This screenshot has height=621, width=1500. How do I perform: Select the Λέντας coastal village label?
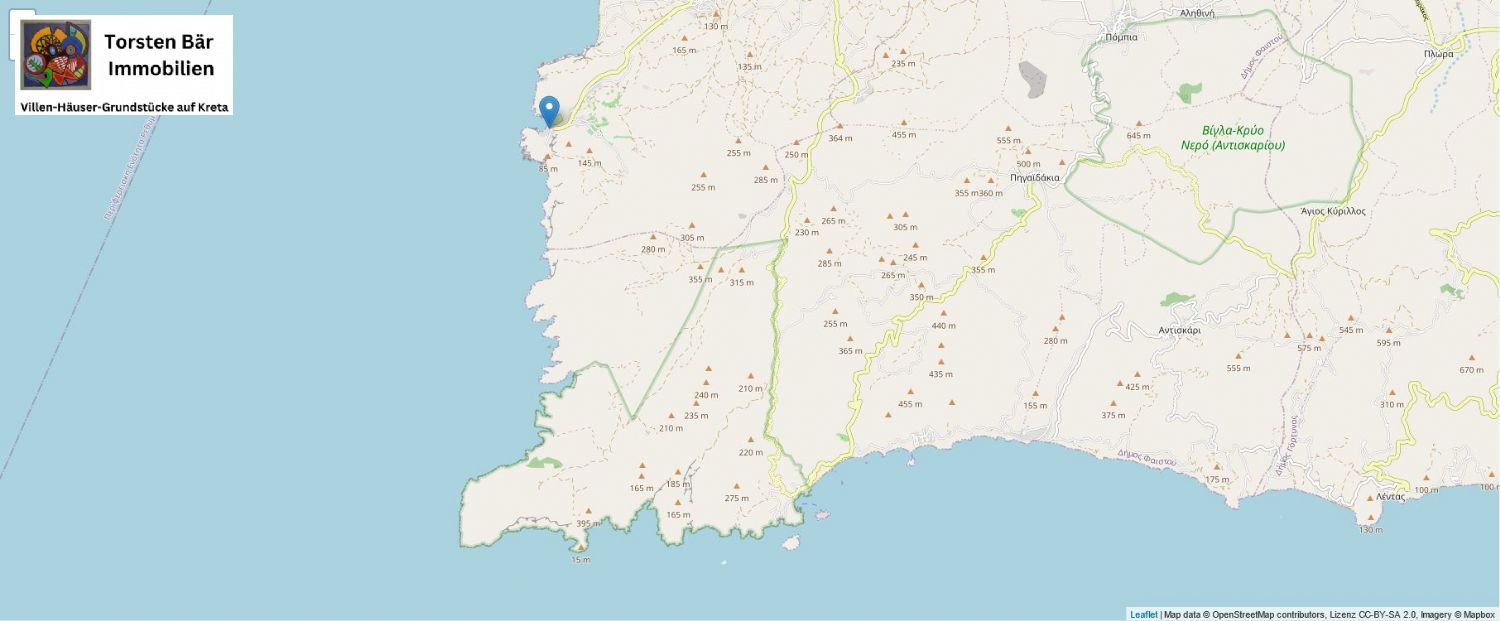click(1391, 496)
